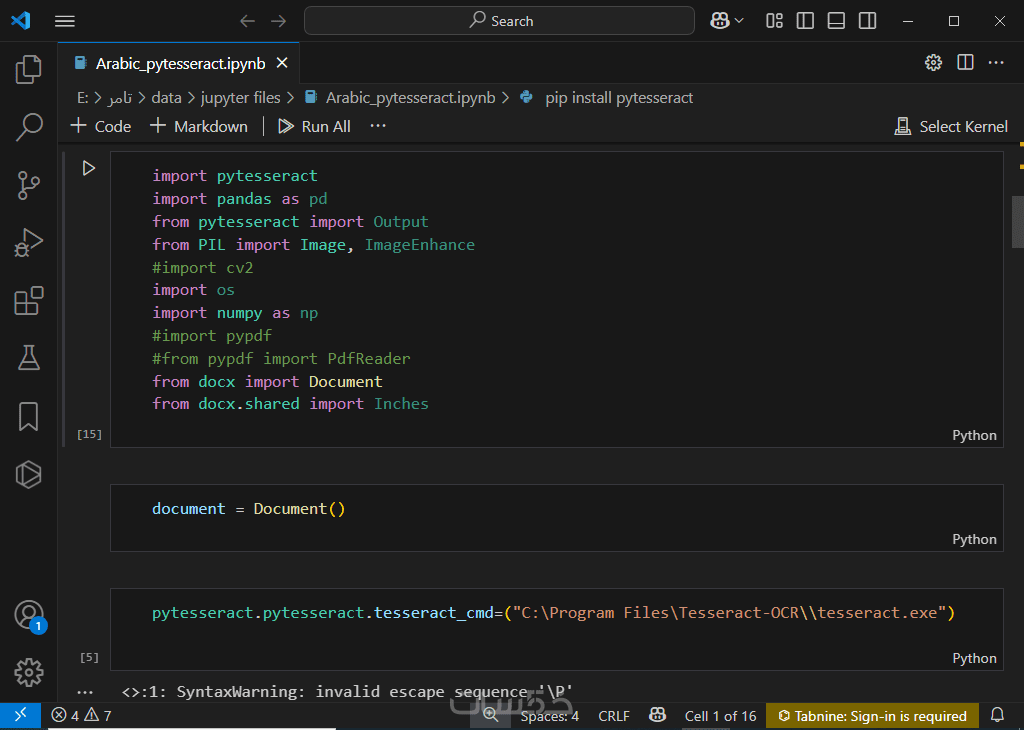The width and height of the screenshot is (1024, 730).
Task: Open the Source Control view
Action: 28,185
